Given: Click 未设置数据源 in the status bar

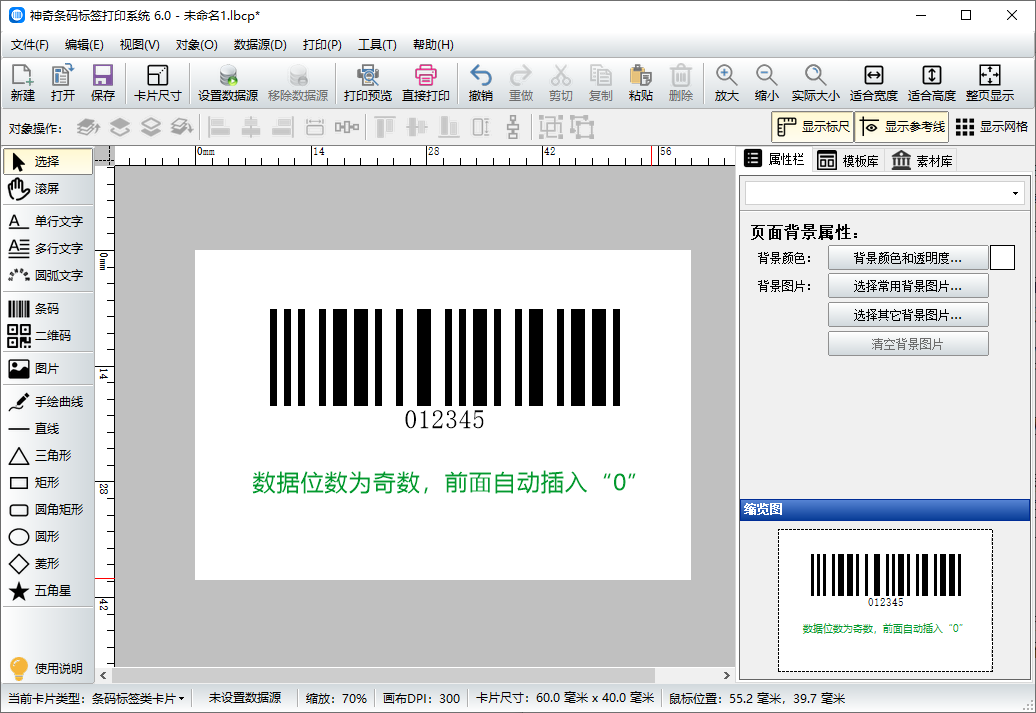Looking at the screenshot, I should [x=245, y=698].
